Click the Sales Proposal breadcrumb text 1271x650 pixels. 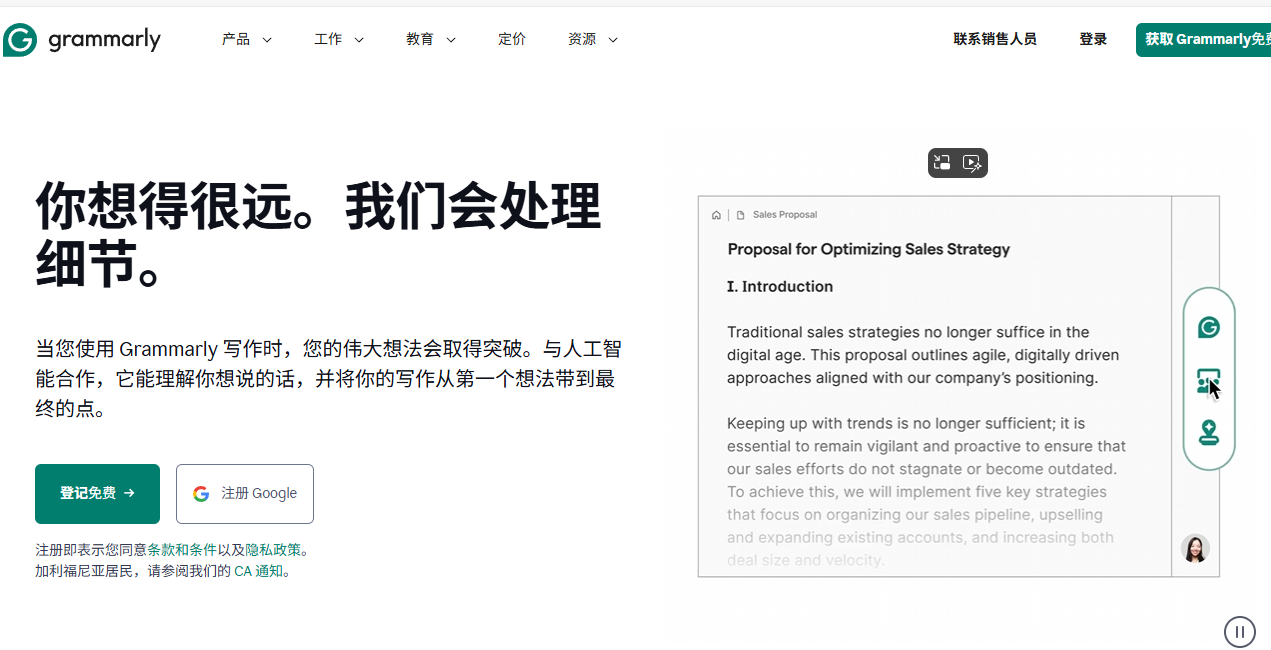(785, 215)
